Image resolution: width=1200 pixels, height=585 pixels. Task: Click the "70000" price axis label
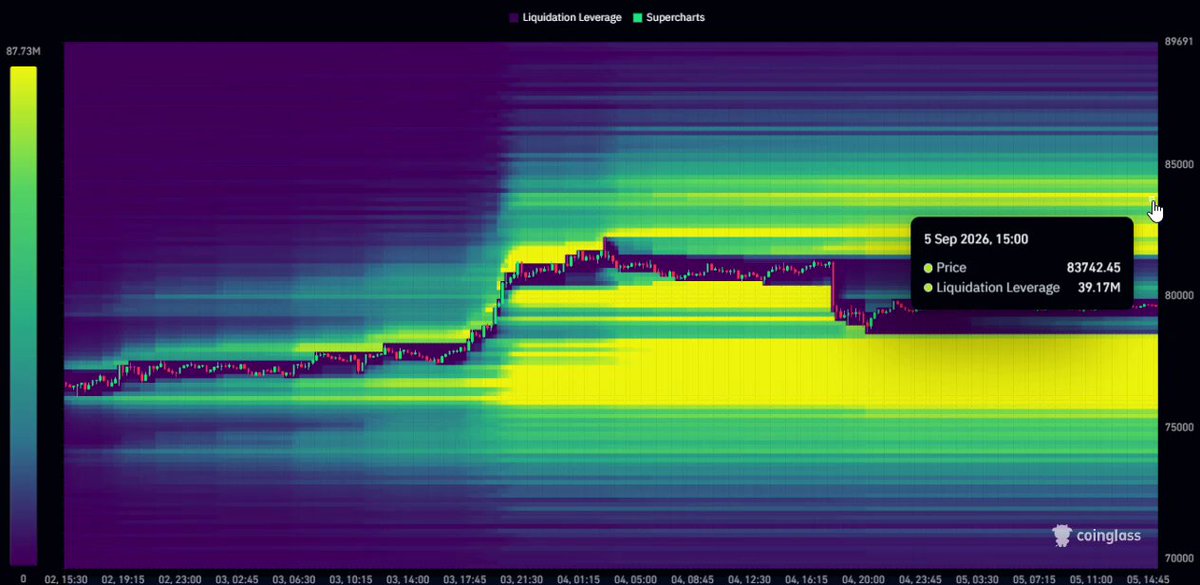[1177, 558]
